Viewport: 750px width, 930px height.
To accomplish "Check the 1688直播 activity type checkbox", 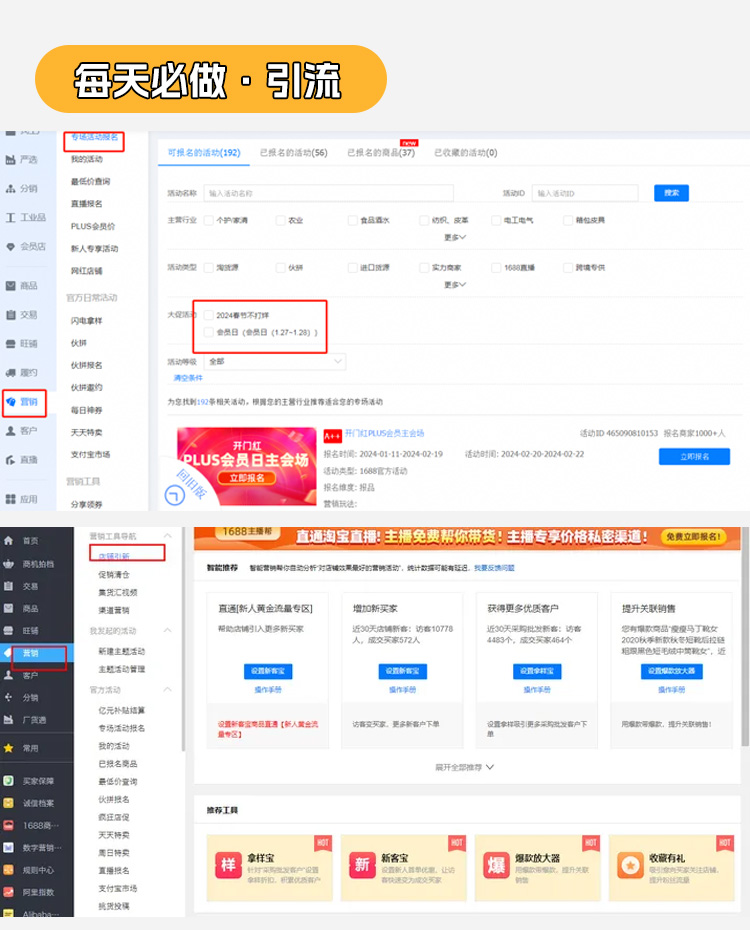I will coord(496,267).
